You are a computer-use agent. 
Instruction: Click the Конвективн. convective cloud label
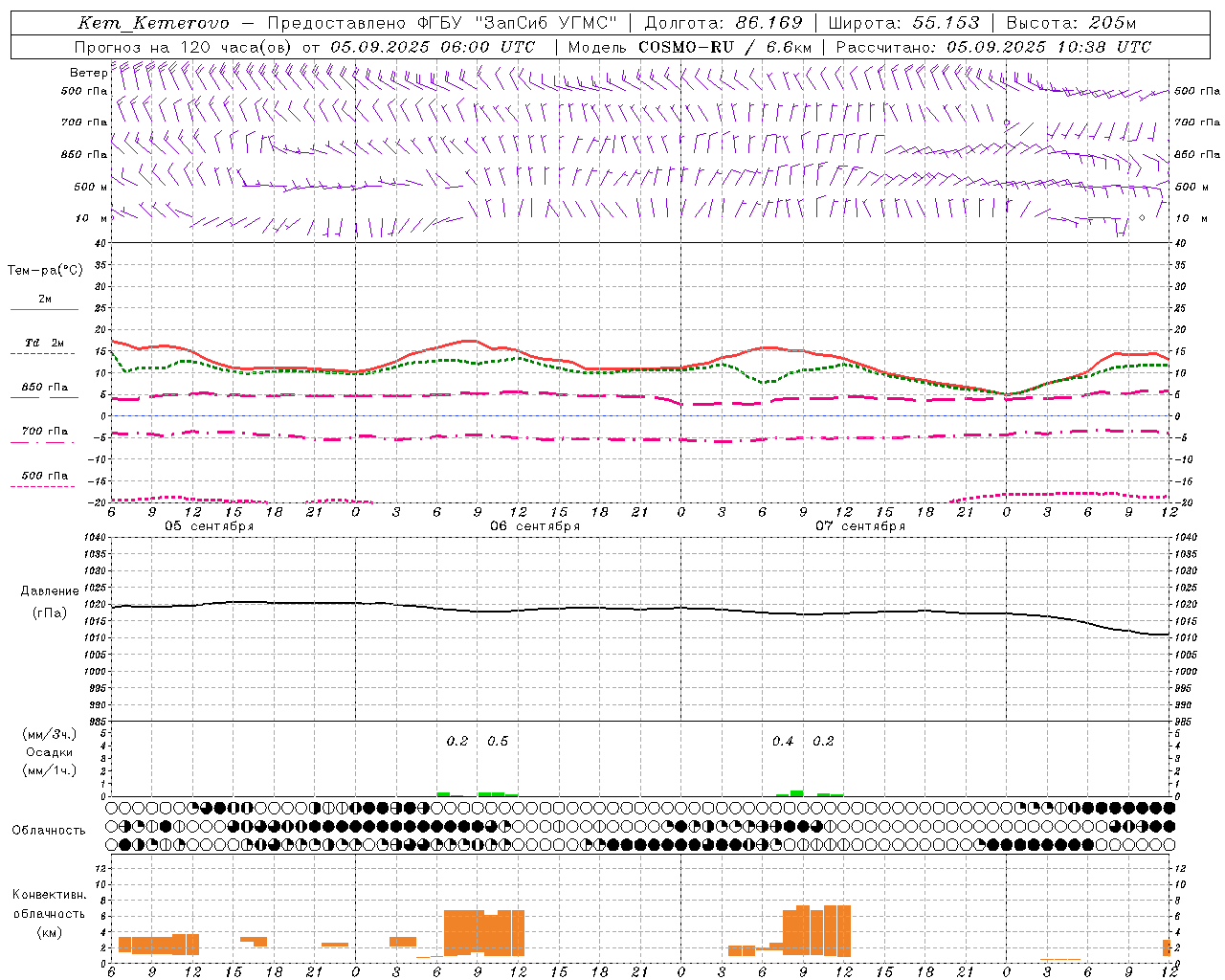(50, 895)
